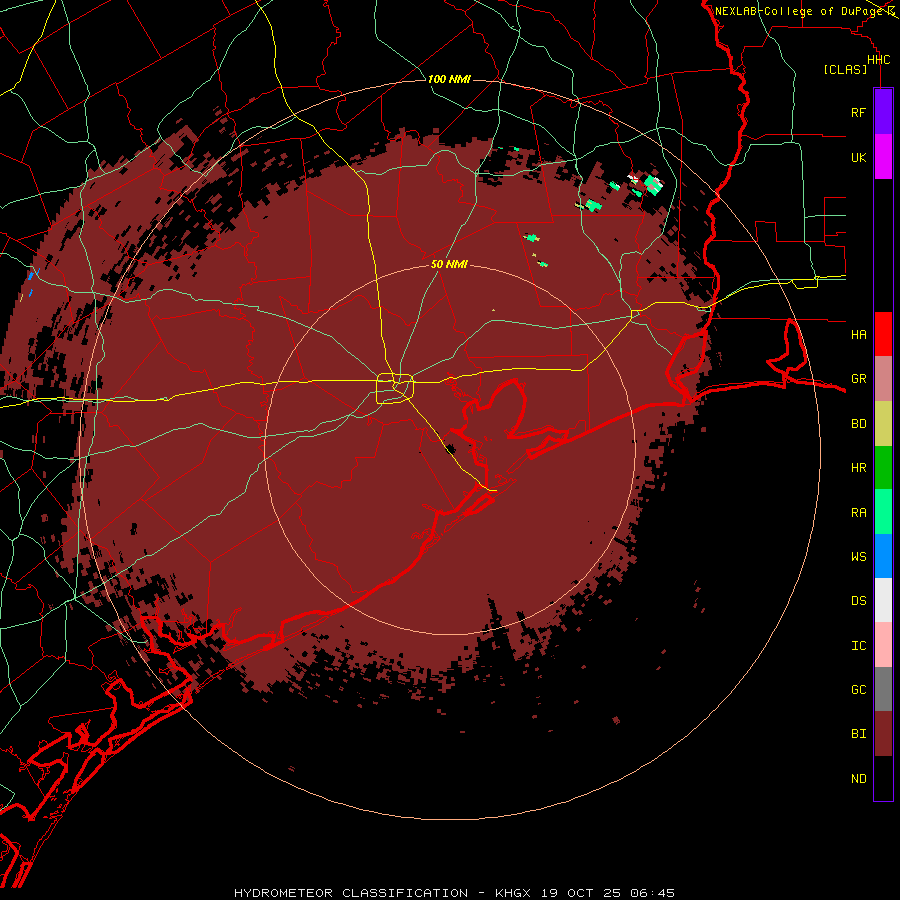Click the GC legend label
Image resolution: width=900 pixels, height=900 pixels.
[x=858, y=690]
